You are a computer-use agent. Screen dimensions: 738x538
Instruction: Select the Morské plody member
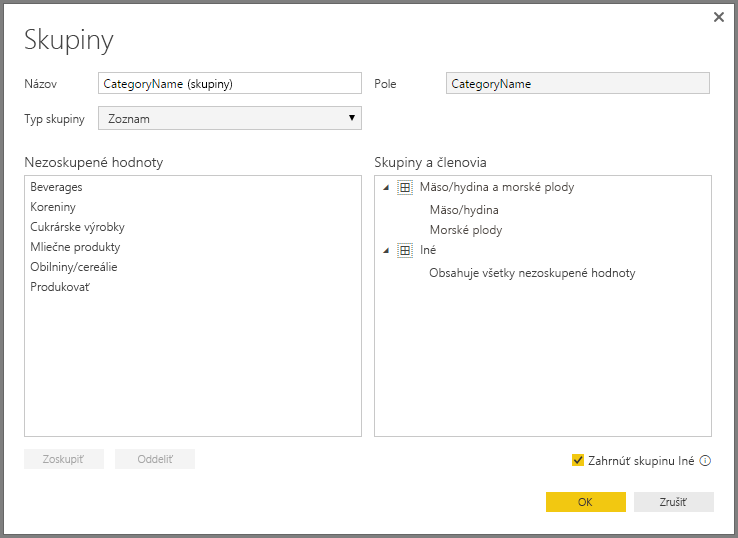(466, 230)
